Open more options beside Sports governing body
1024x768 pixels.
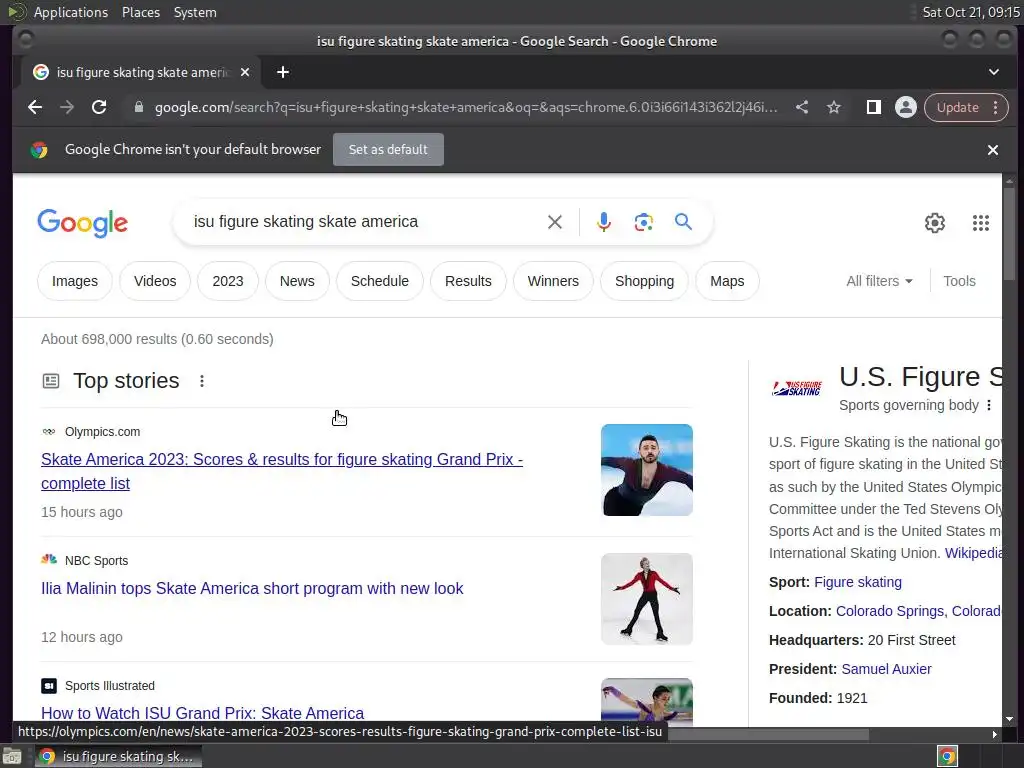pos(989,406)
